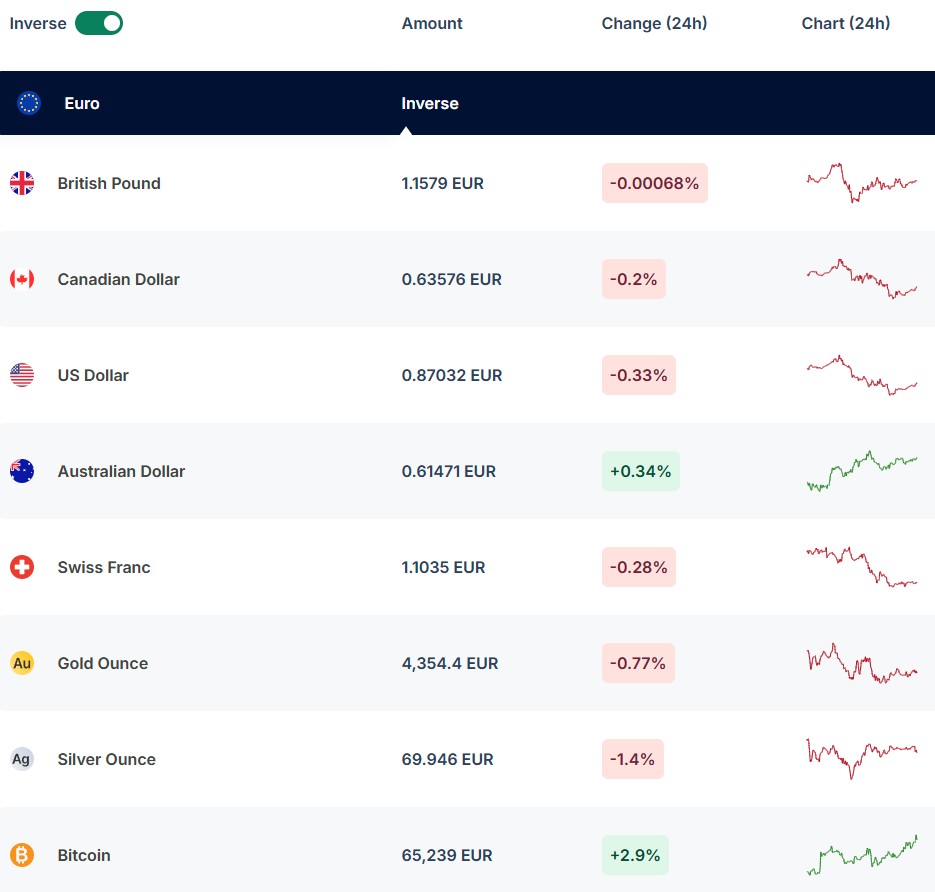This screenshot has height=892, width=935.
Task: Open the Bitcoin currency link
Action: click(84, 855)
